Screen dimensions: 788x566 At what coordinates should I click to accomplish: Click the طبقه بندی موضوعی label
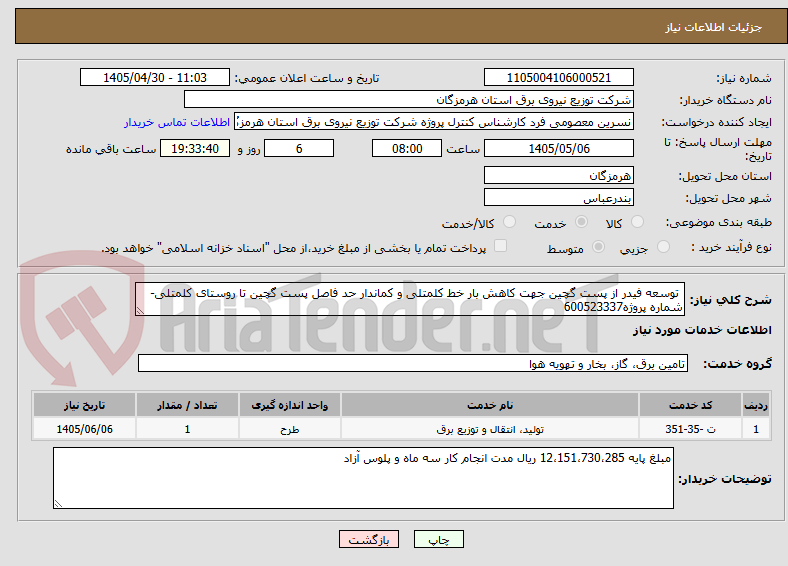coord(719,222)
